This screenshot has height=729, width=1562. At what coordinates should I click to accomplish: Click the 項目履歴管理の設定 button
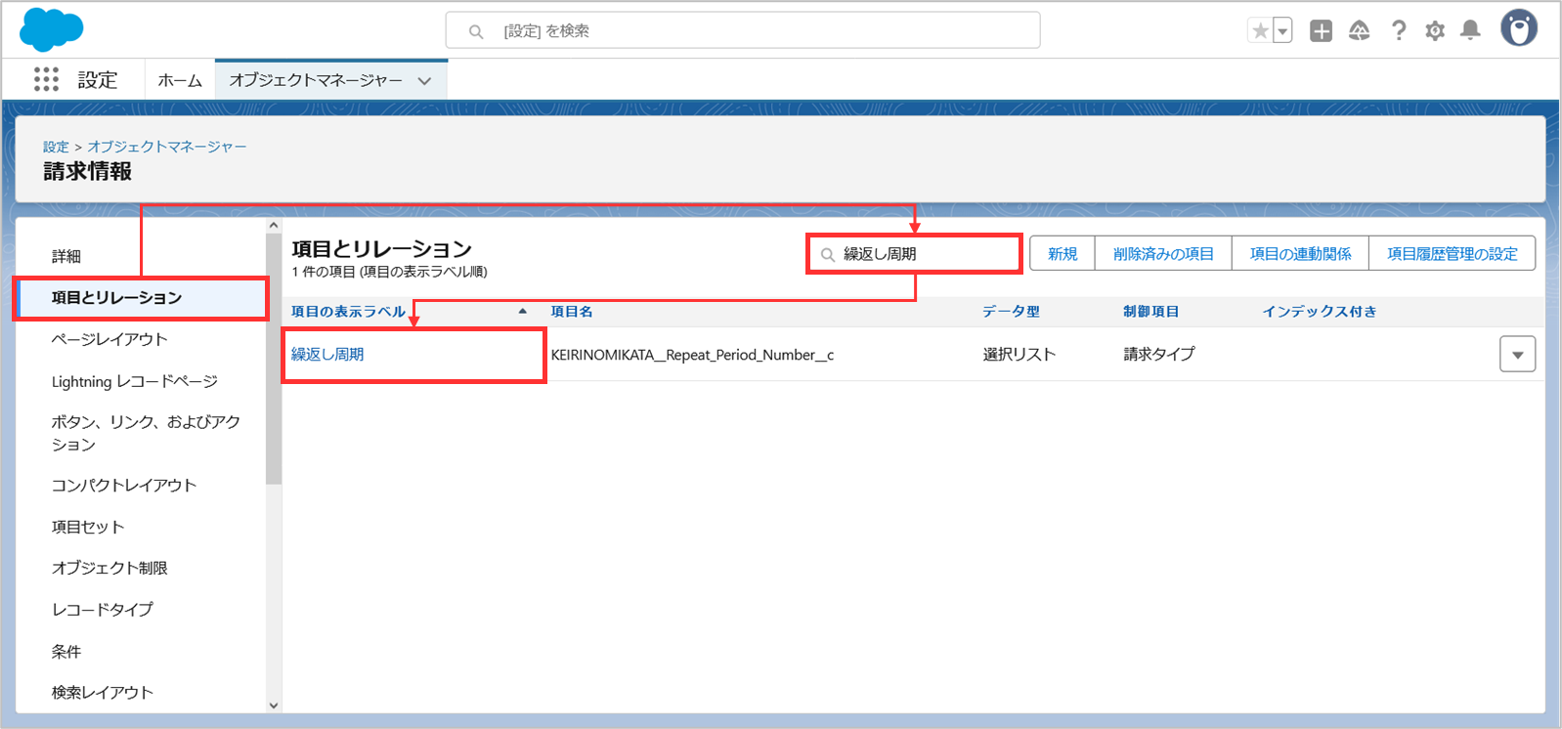pyautogui.click(x=1452, y=254)
